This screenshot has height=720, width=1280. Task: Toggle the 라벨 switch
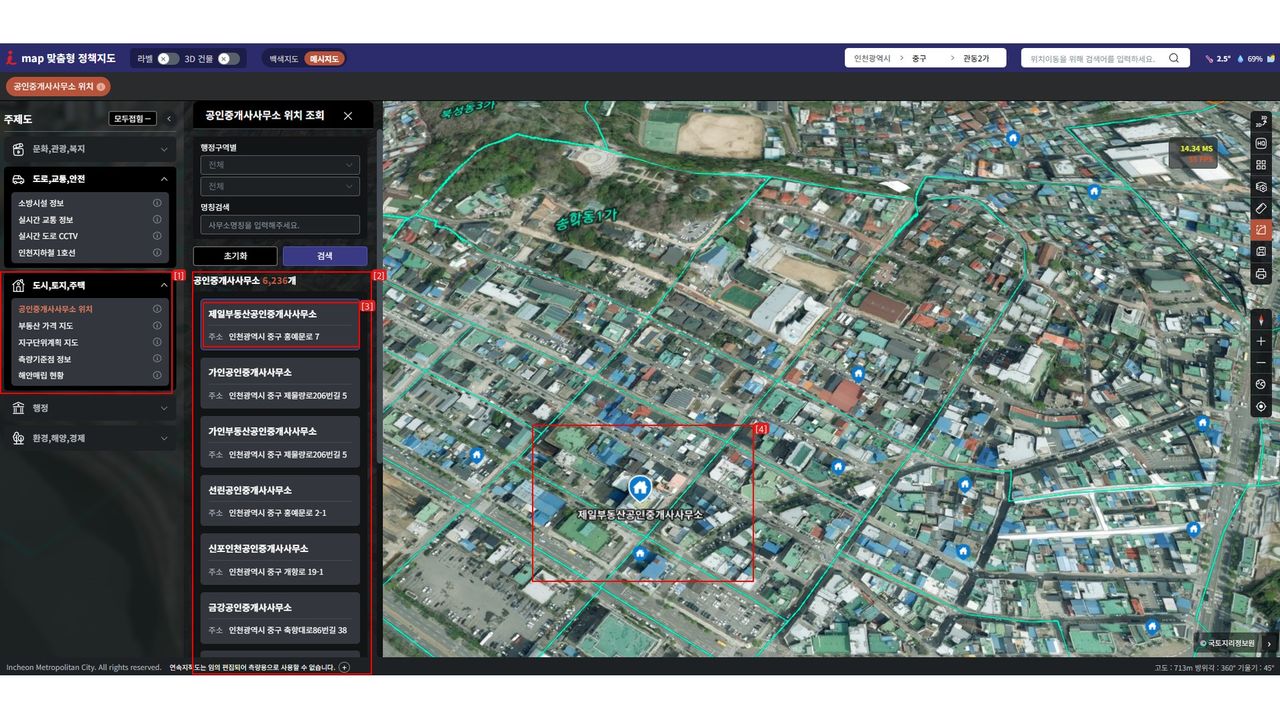click(168, 59)
